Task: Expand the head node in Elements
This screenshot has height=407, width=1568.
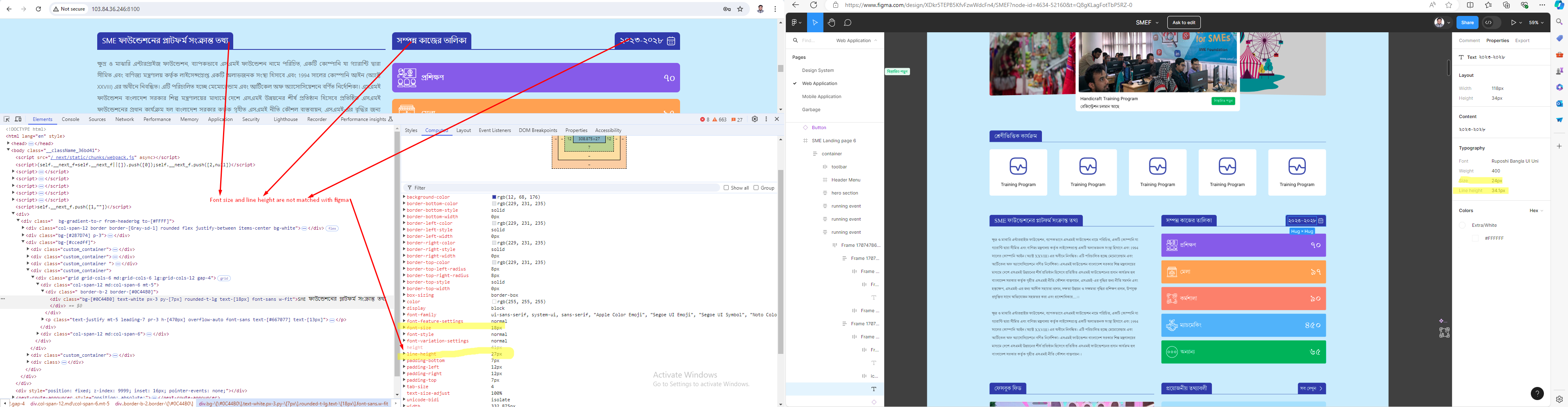Action: point(9,143)
